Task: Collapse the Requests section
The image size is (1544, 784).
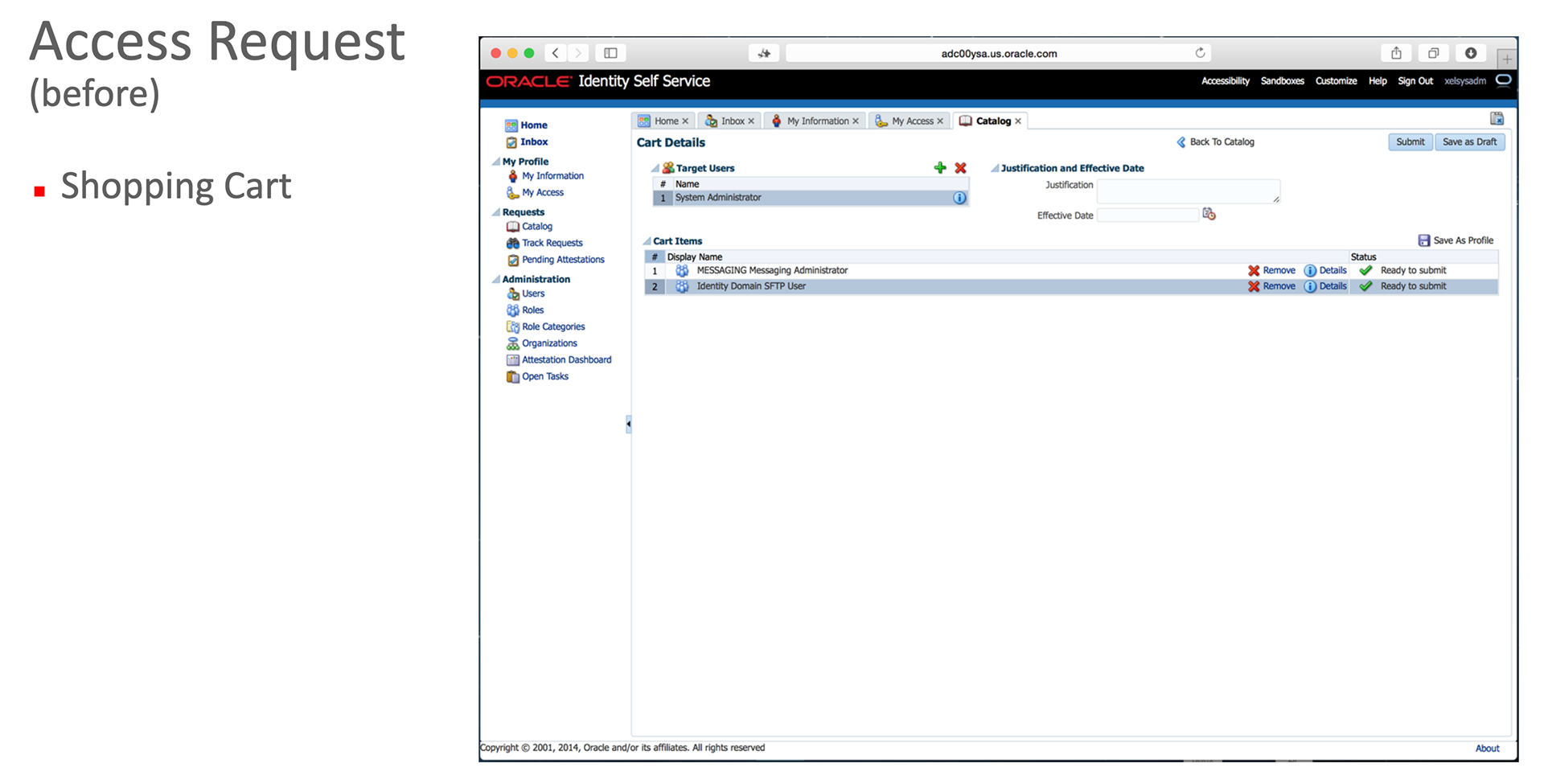Action: pos(496,212)
